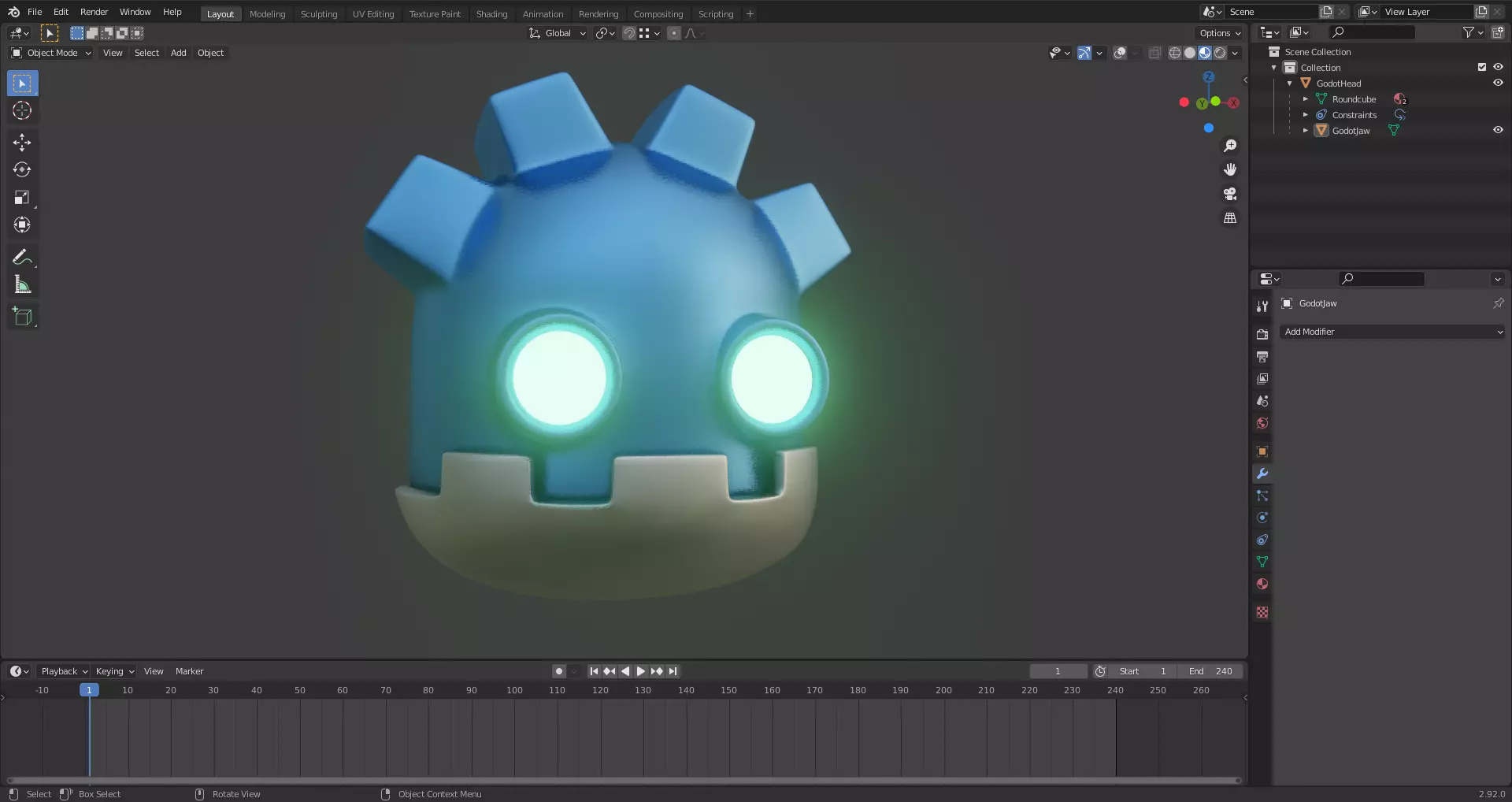
Task: Collapse the GodotHead tree item
Action: [1289, 83]
